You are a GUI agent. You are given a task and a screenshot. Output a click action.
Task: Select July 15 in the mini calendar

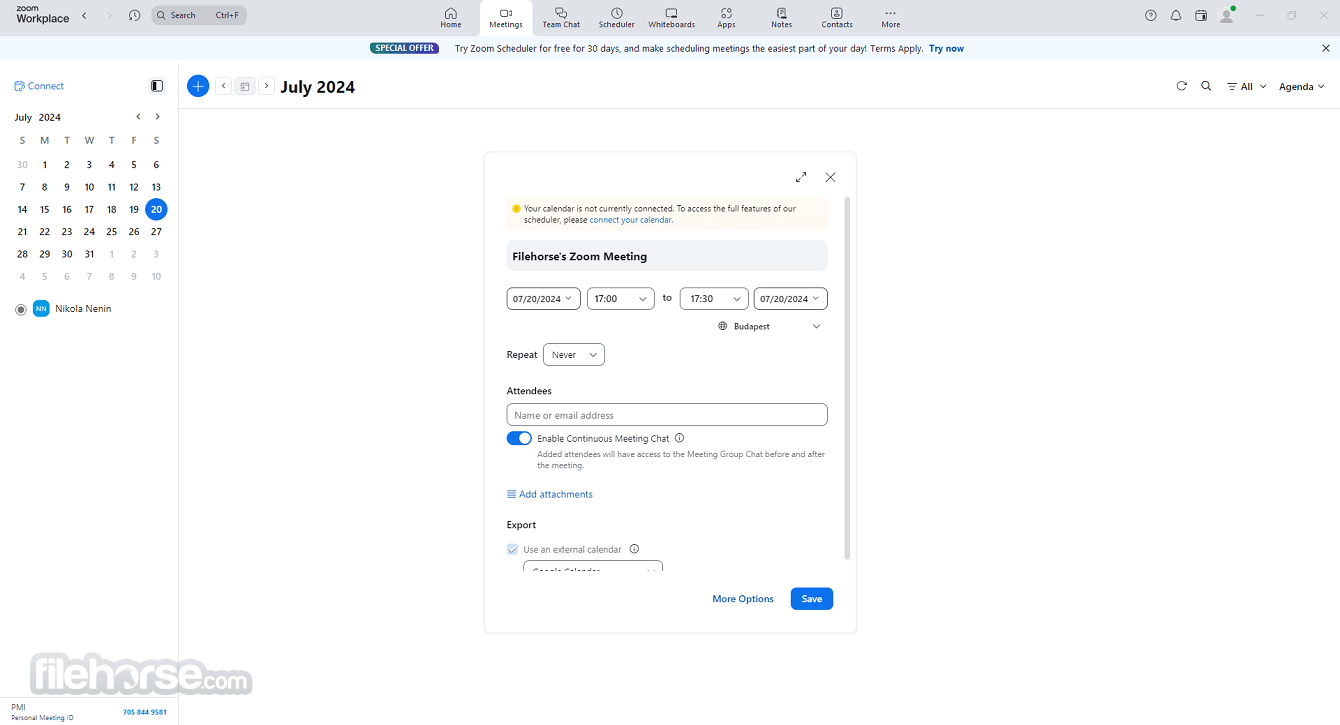pos(44,209)
